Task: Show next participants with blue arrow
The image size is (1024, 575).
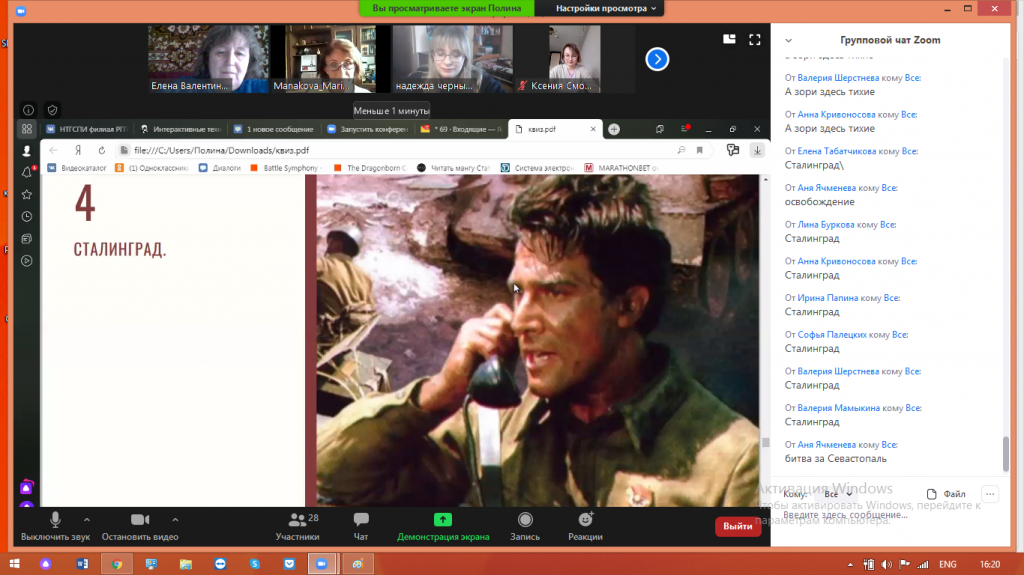Action: (x=656, y=59)
